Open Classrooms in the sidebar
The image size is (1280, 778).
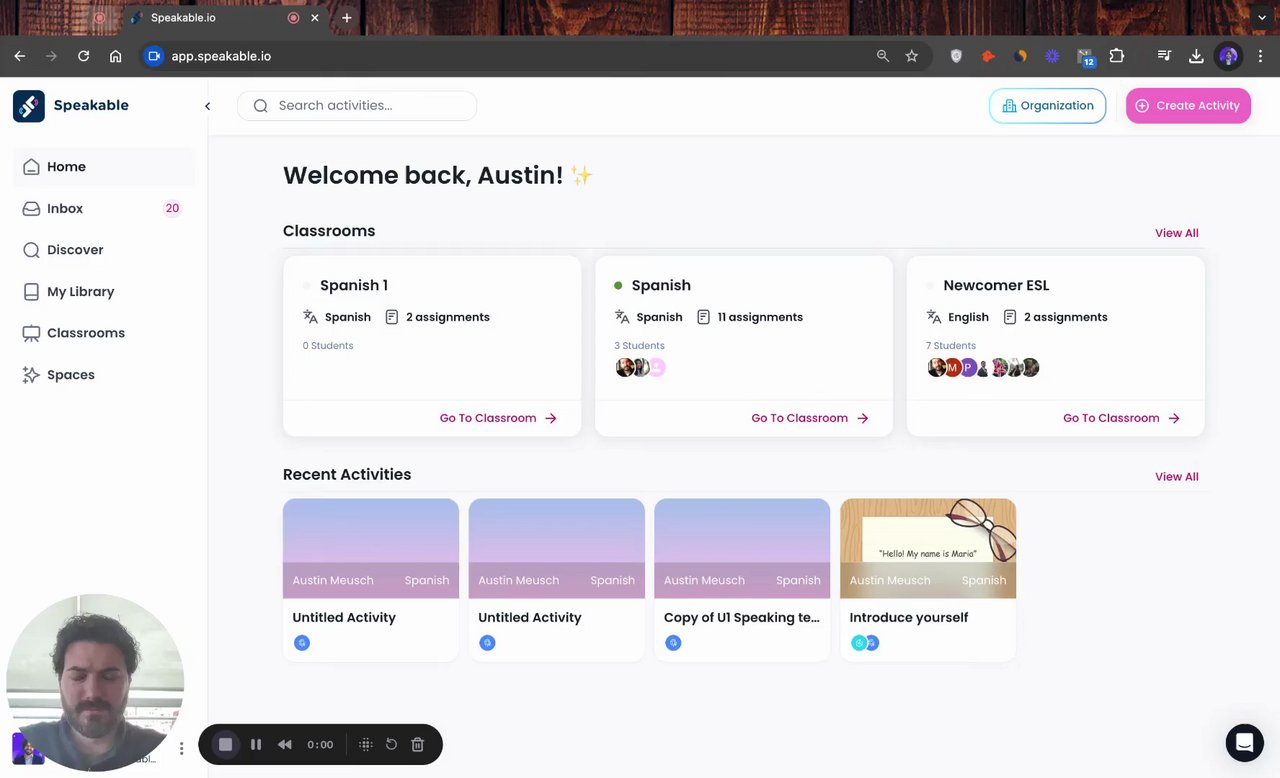tap(104, 333)
